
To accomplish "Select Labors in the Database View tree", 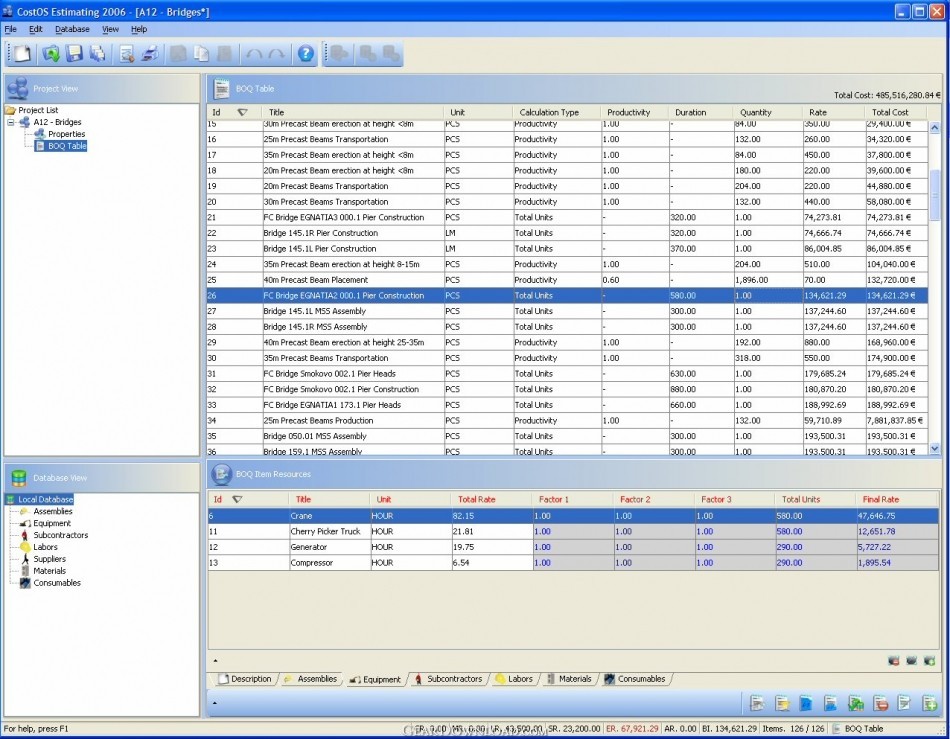I will click(45, 547).
